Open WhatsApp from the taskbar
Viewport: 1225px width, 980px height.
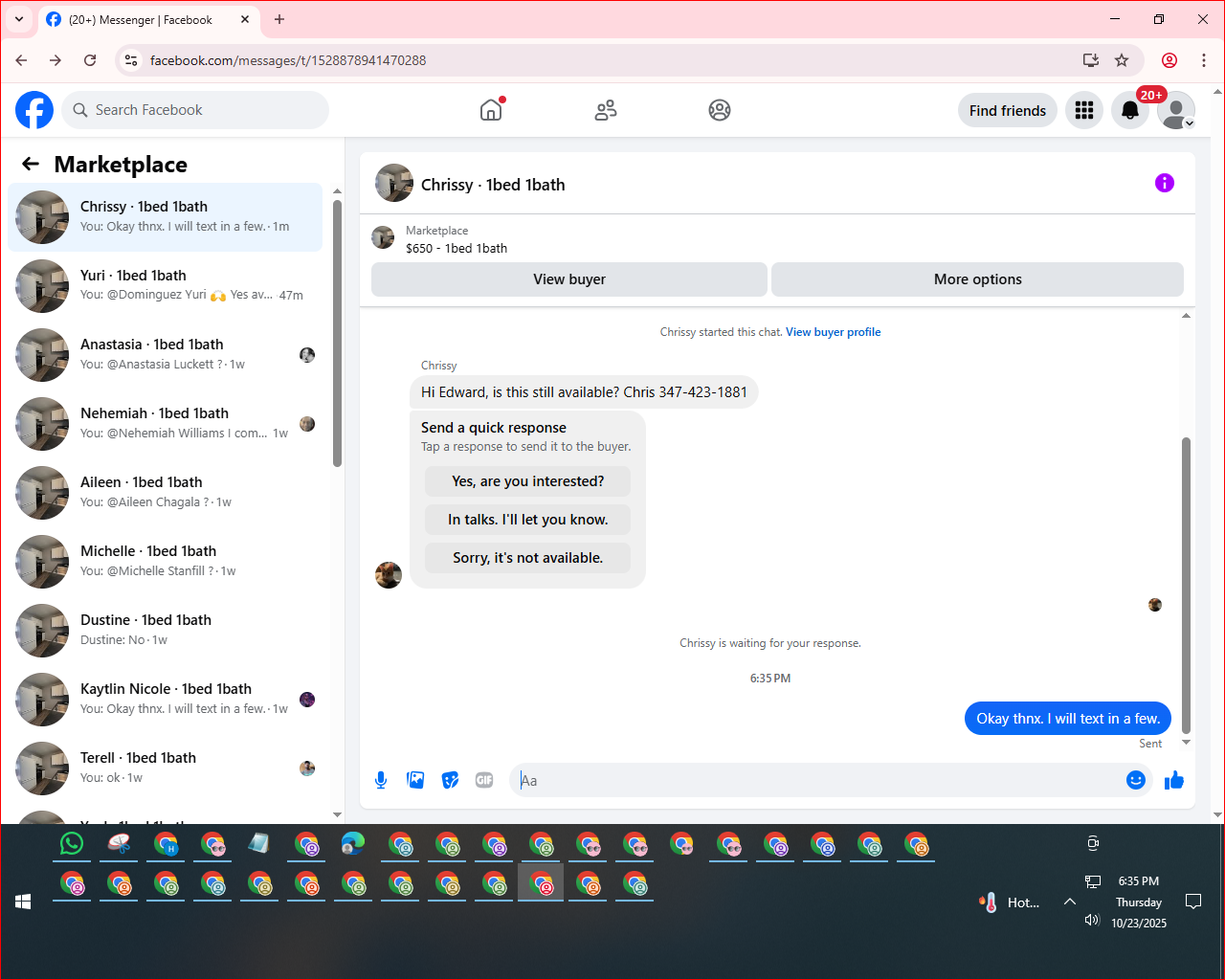click(x=72, y=843)
